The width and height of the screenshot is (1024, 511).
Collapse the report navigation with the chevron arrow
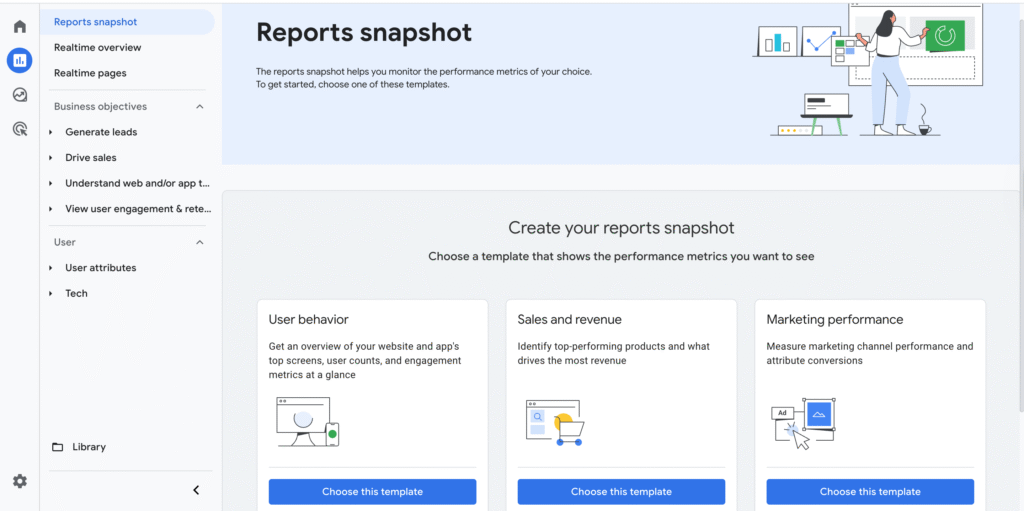[196, 490]
